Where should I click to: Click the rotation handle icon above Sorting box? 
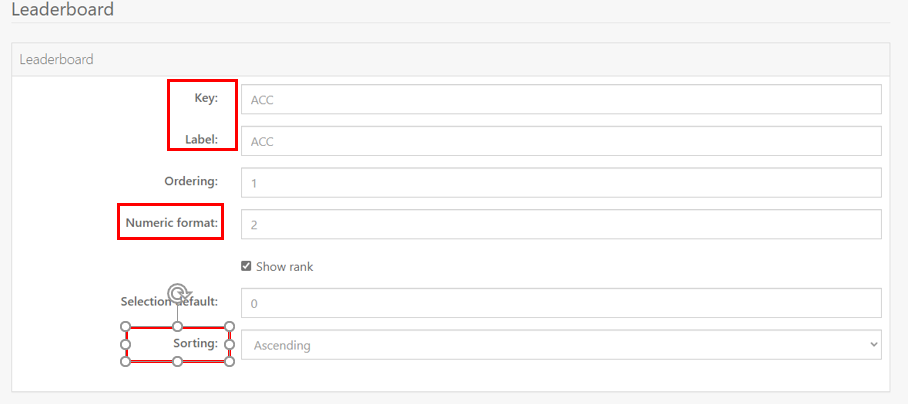tap(180, 293)
